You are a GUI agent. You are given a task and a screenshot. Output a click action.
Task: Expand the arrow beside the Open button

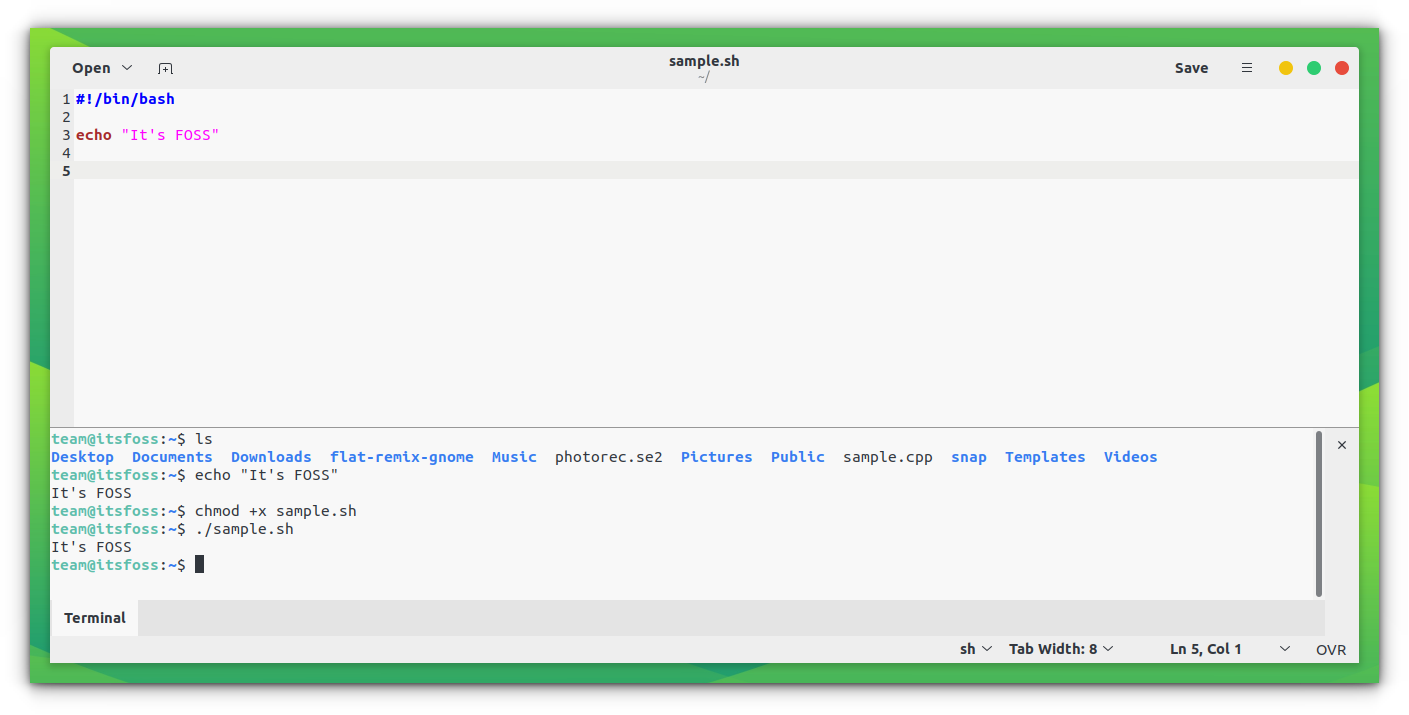pos(127,68)
